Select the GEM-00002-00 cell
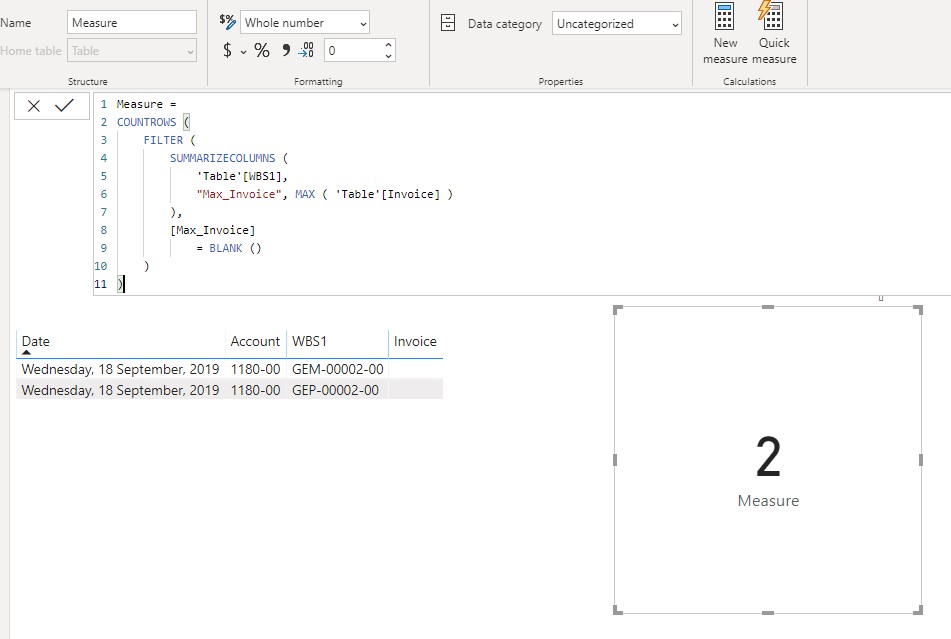Screen dimensions: 951x639 click(x=338, y=369)
